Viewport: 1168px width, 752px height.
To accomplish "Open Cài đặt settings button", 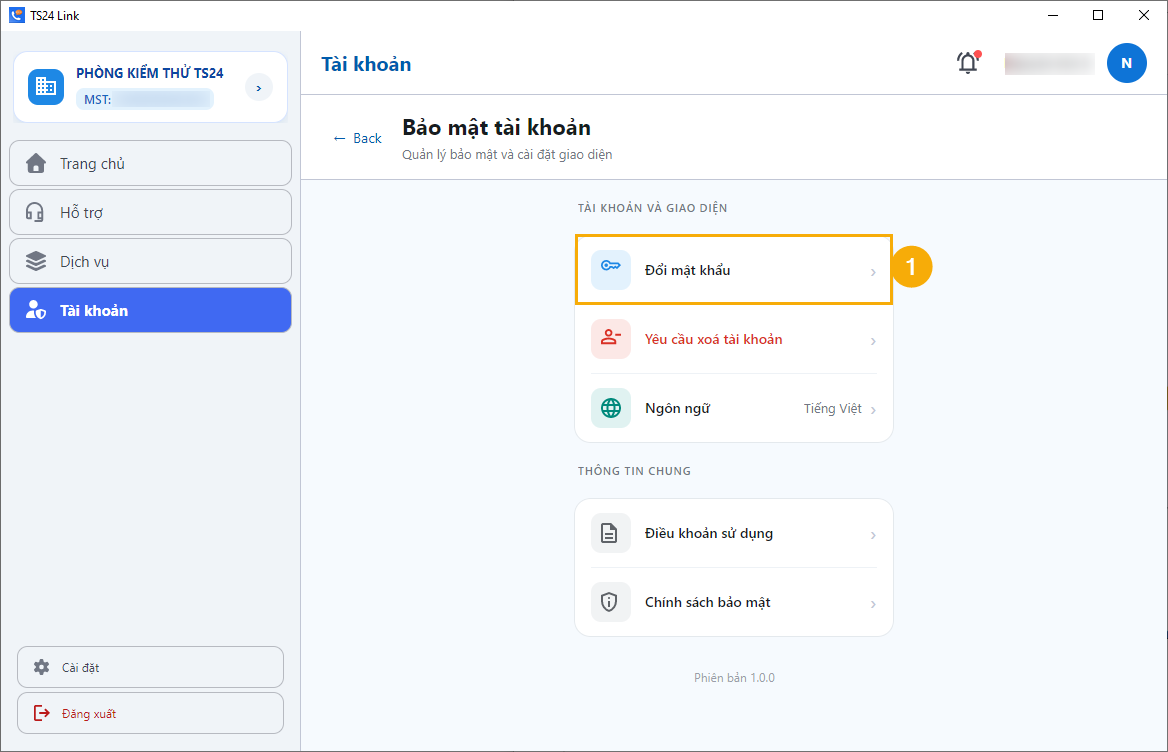I will click(x=150, y=667).
